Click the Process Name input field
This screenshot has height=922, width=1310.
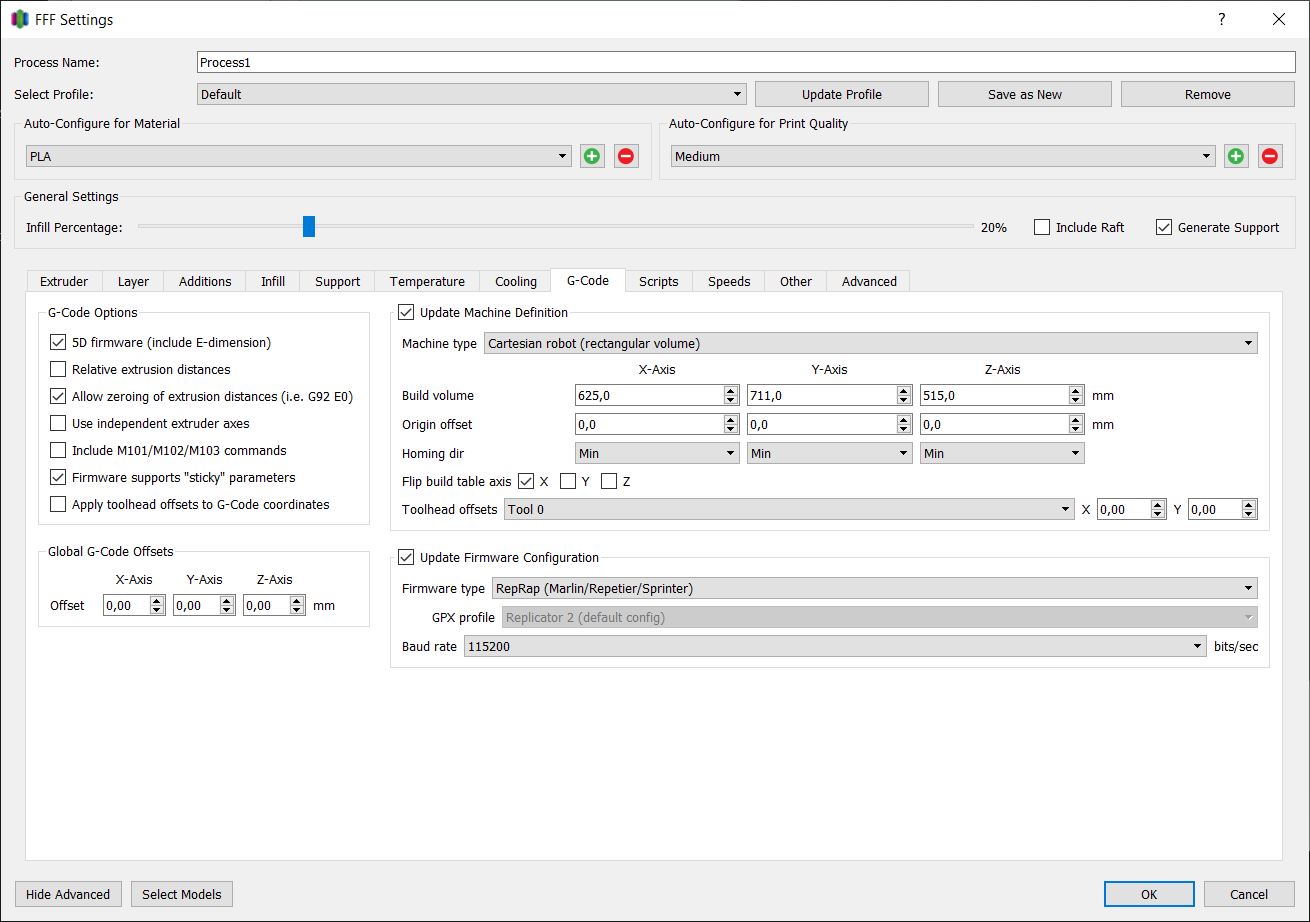coord(746,62)
